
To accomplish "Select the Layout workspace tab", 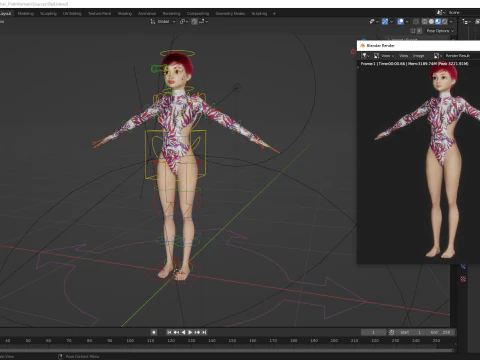I will (x=5, y=14).
